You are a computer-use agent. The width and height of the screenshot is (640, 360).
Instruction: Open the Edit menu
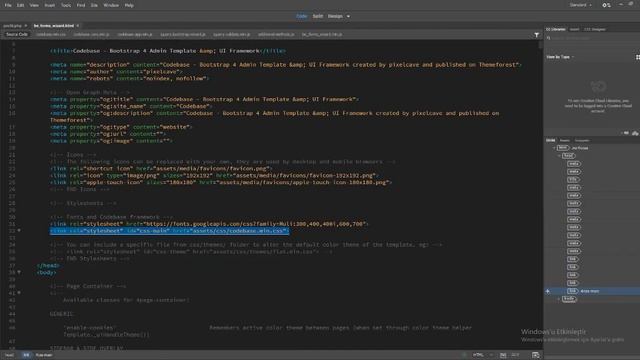tap(20, 5)
